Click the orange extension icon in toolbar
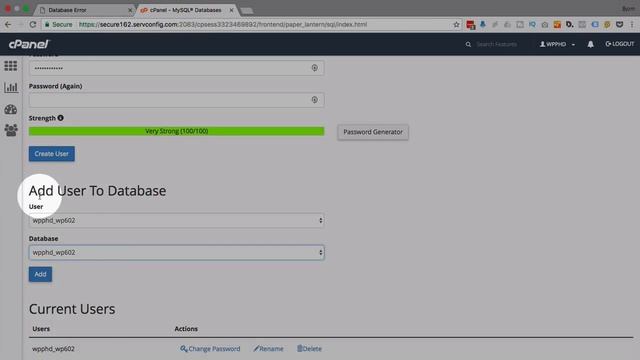 557,24
